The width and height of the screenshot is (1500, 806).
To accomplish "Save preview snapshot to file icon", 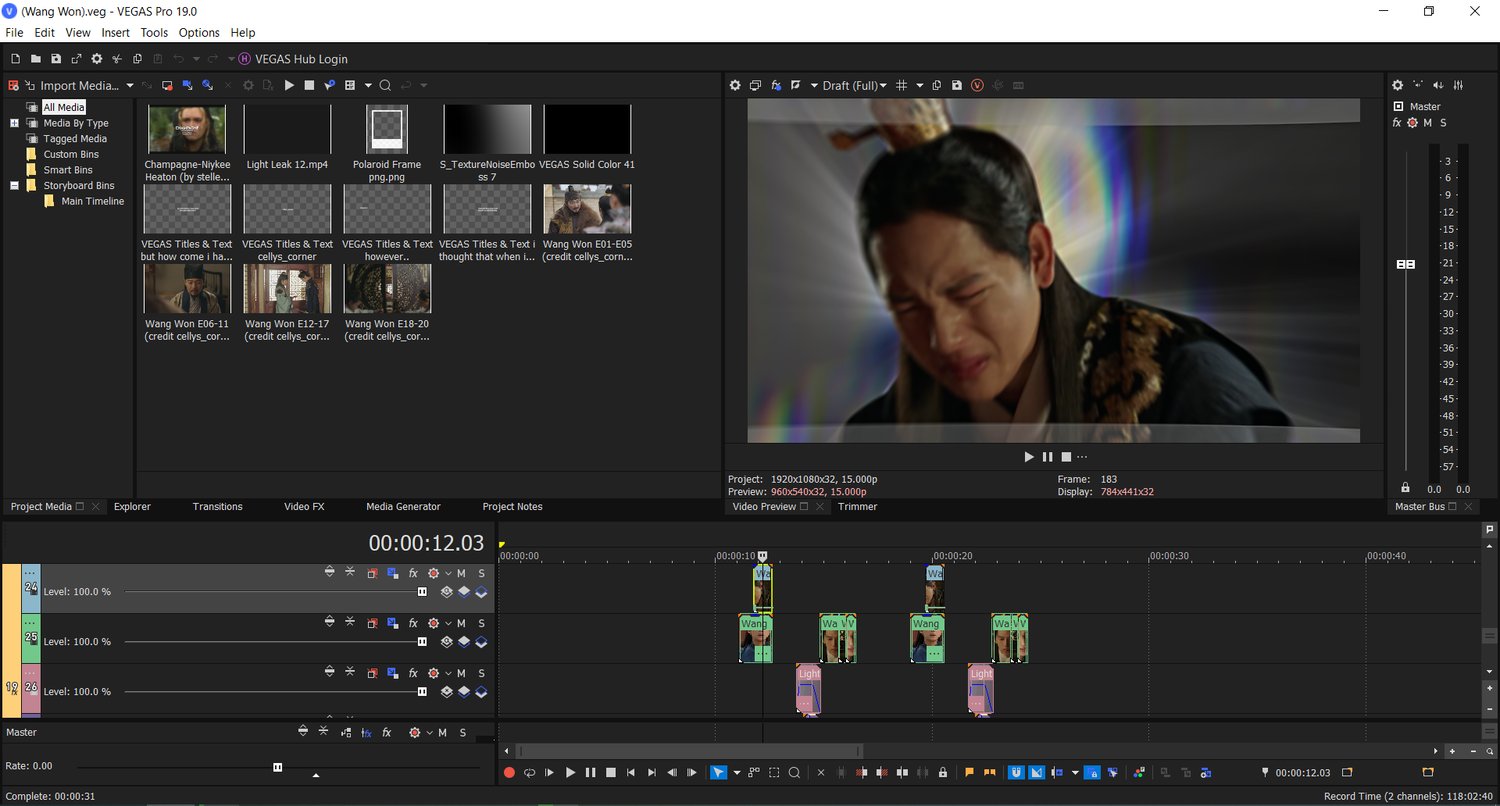I will coord(957,86).
